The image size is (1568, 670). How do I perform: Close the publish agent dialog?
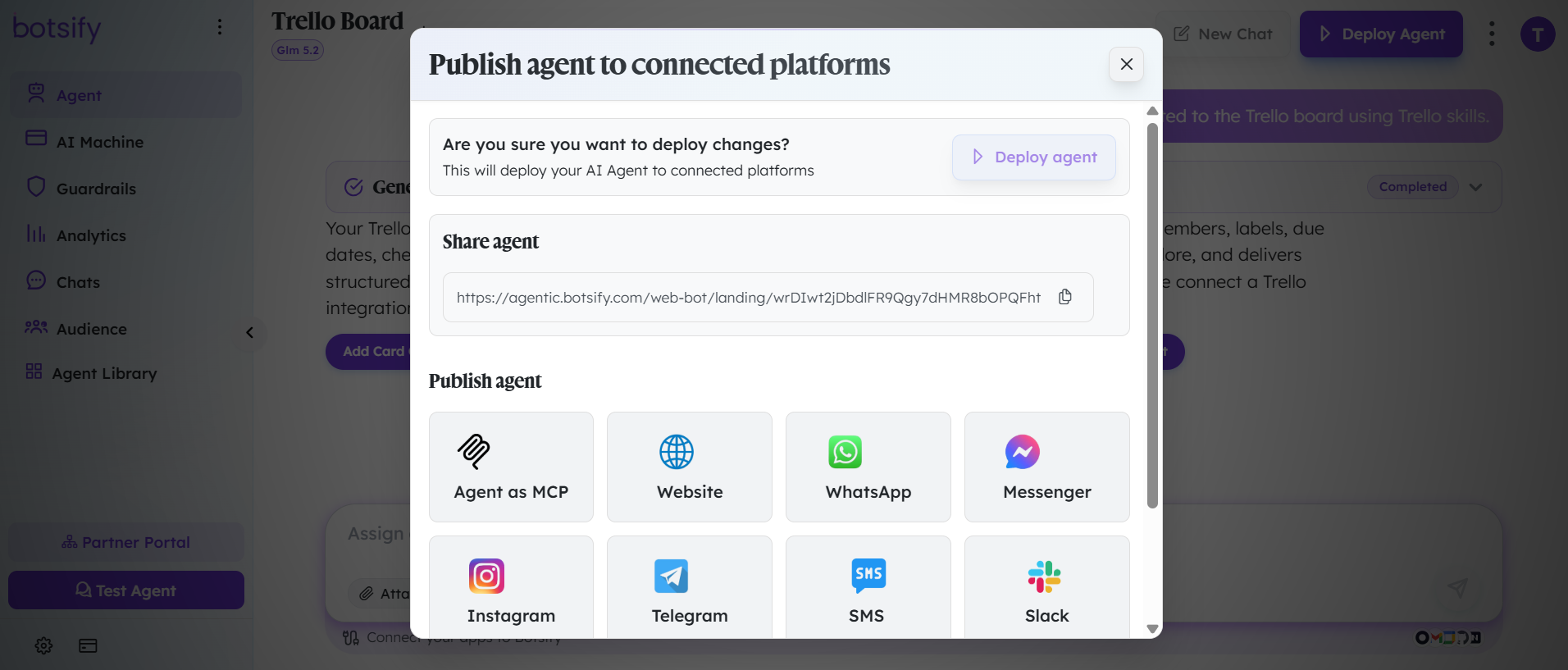click(1126, 64)
